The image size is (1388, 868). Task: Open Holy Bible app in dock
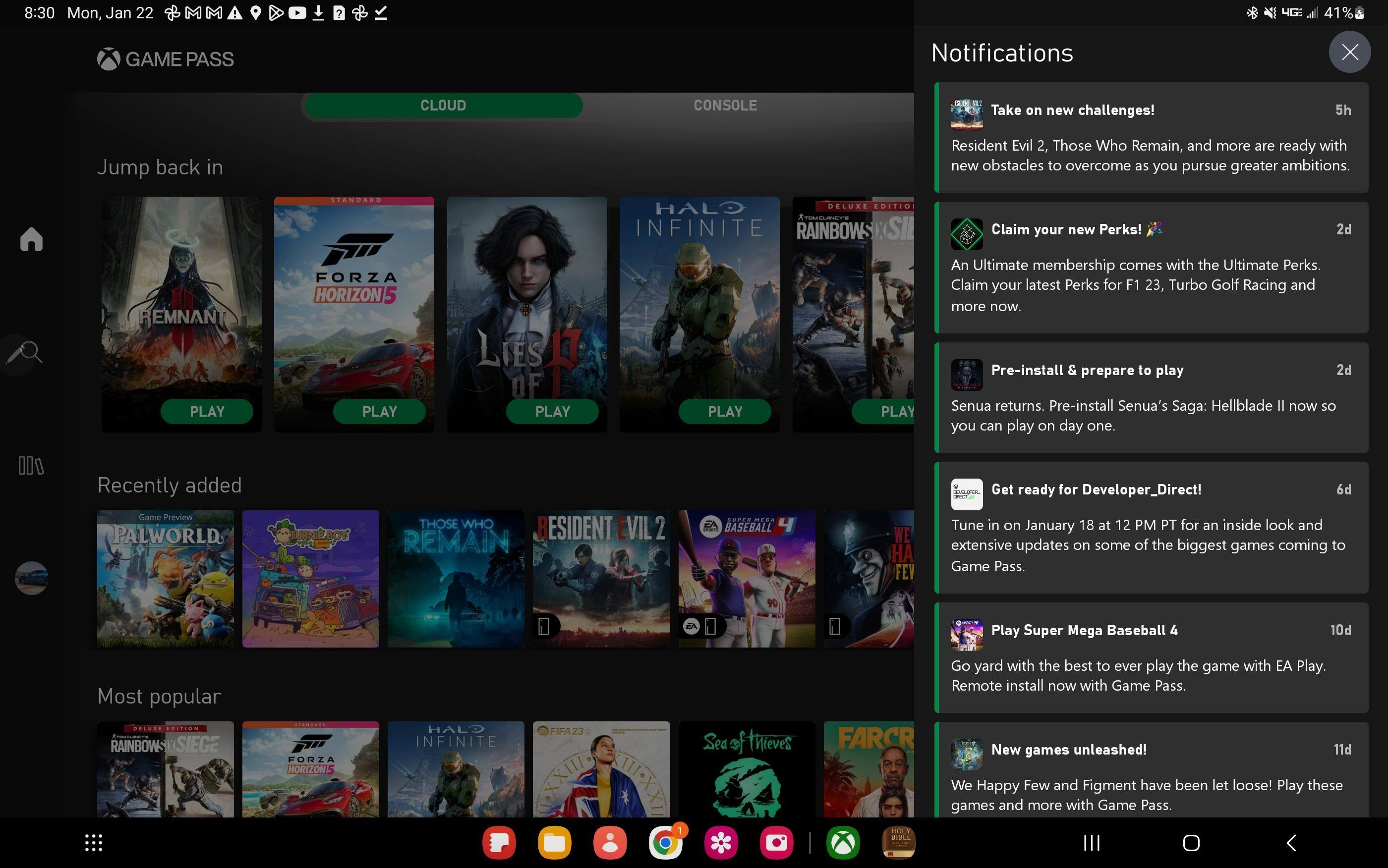(x=898, y=843)
